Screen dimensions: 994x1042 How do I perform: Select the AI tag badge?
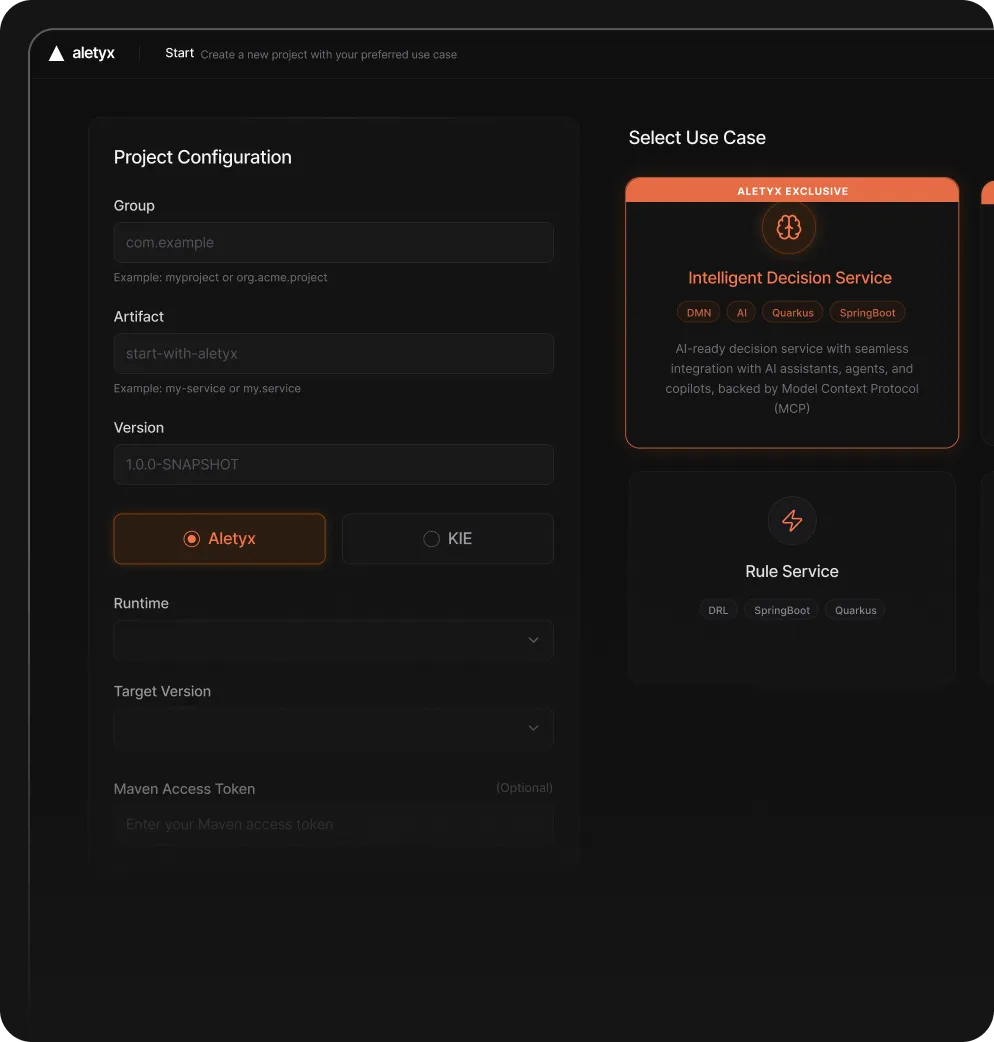tap(740, 311)
